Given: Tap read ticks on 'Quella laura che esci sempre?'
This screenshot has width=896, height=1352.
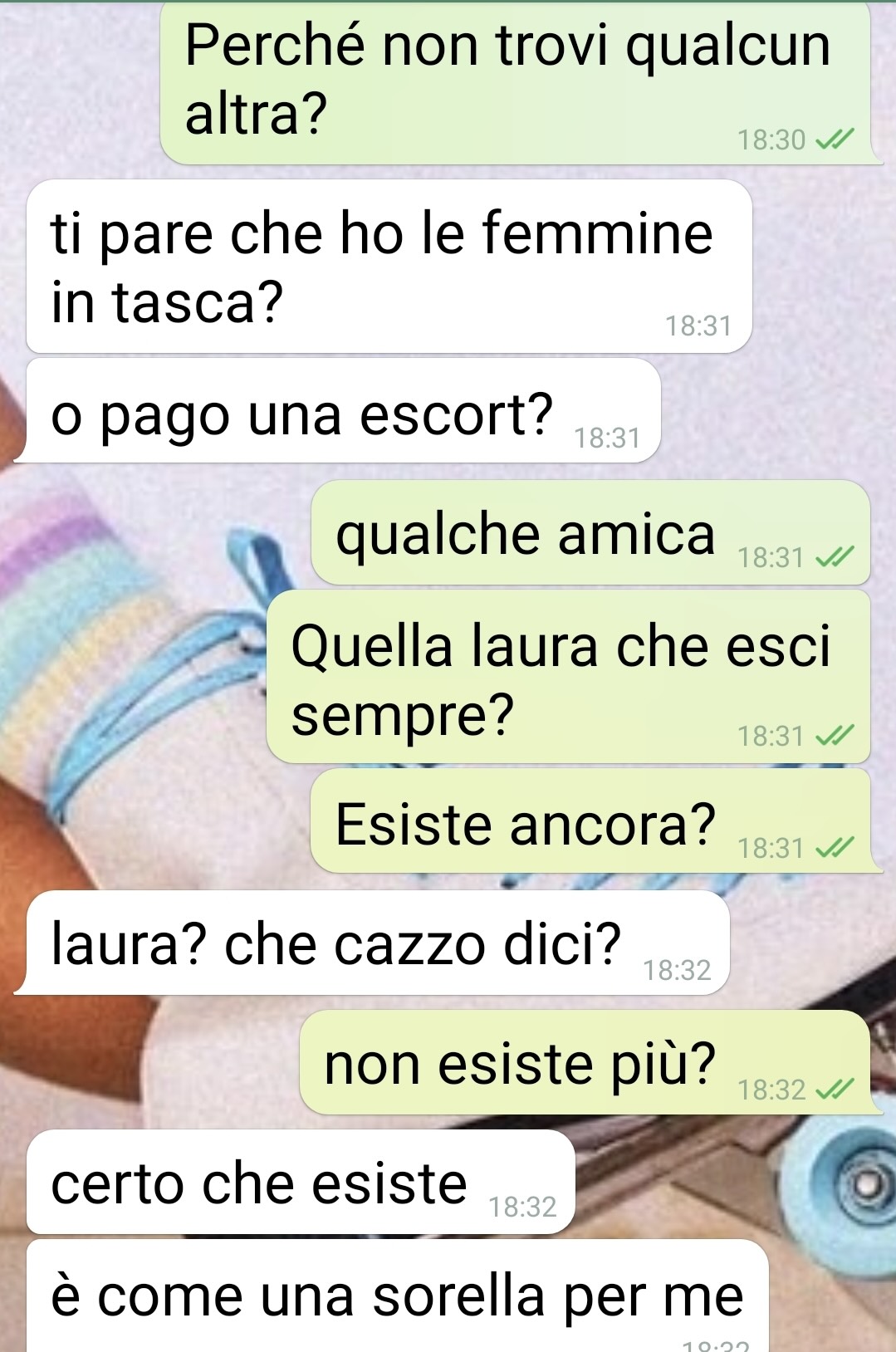Looking at the screenshot, I should coord(835,736).
